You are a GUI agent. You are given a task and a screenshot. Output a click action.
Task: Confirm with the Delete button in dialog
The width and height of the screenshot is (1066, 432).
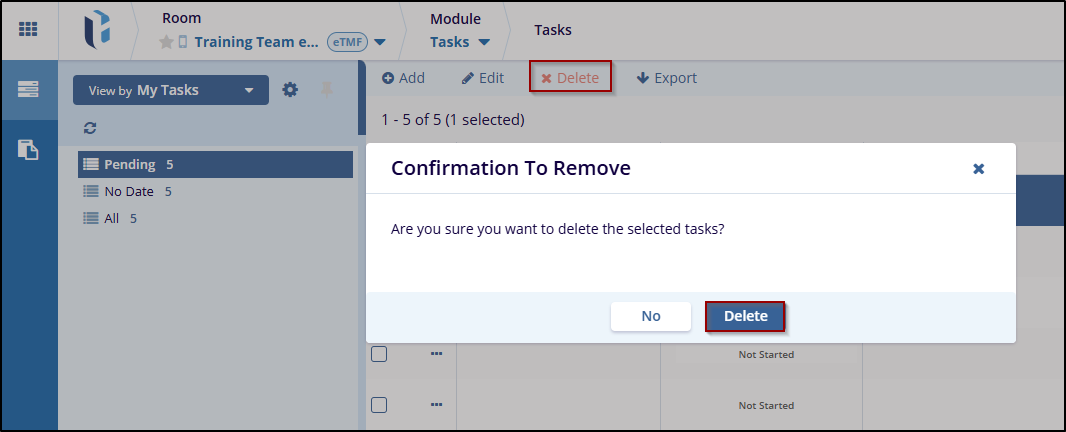point(745,316)
